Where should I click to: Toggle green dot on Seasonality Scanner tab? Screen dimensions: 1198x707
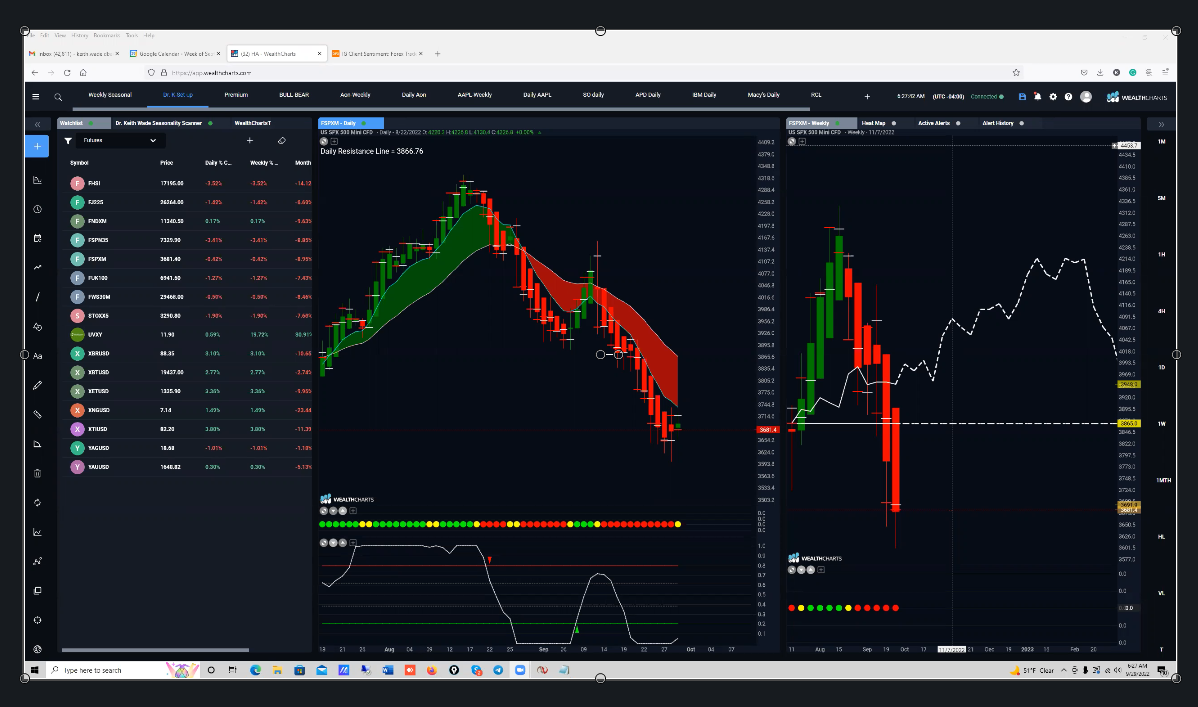pyautogui.click(x=210, y=123)
